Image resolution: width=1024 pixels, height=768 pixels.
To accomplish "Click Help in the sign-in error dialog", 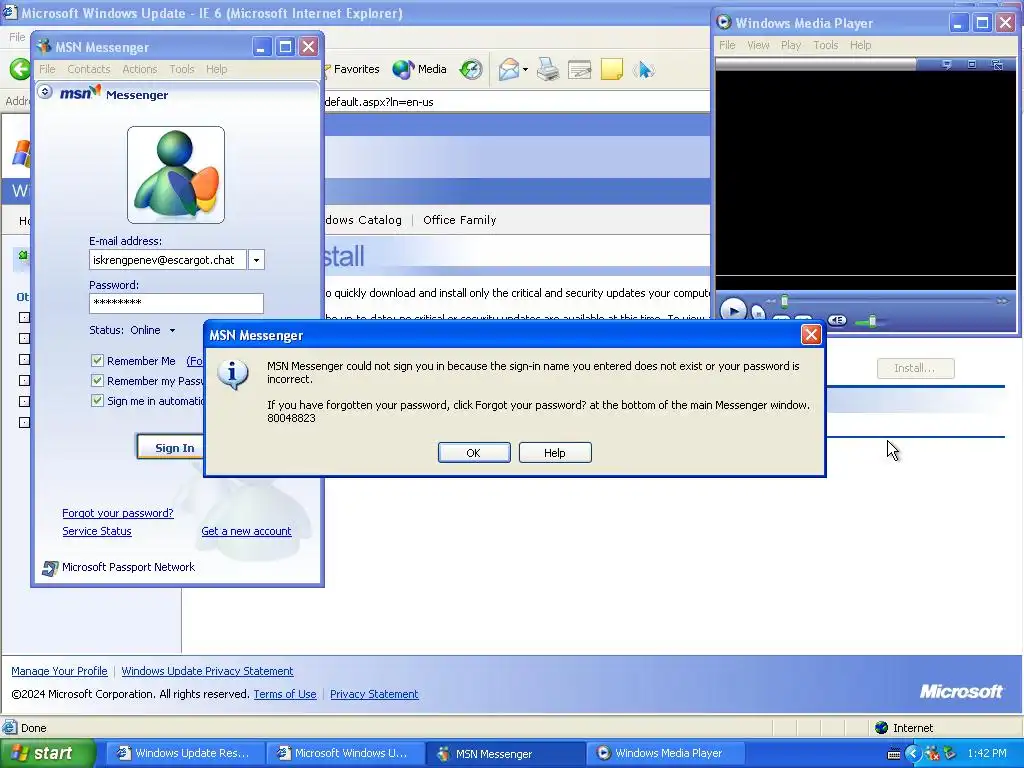I will point(555,453).
